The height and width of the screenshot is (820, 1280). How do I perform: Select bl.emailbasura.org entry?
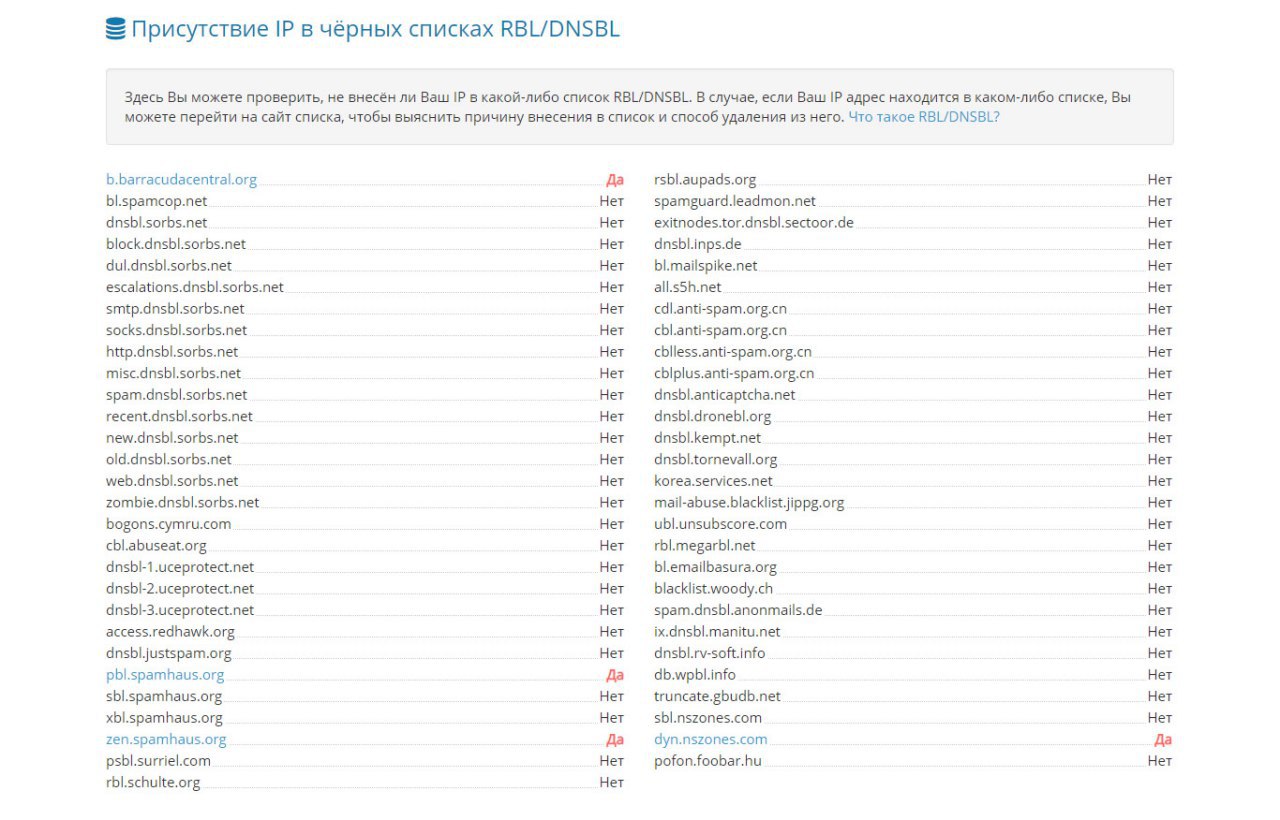(715, 566)
